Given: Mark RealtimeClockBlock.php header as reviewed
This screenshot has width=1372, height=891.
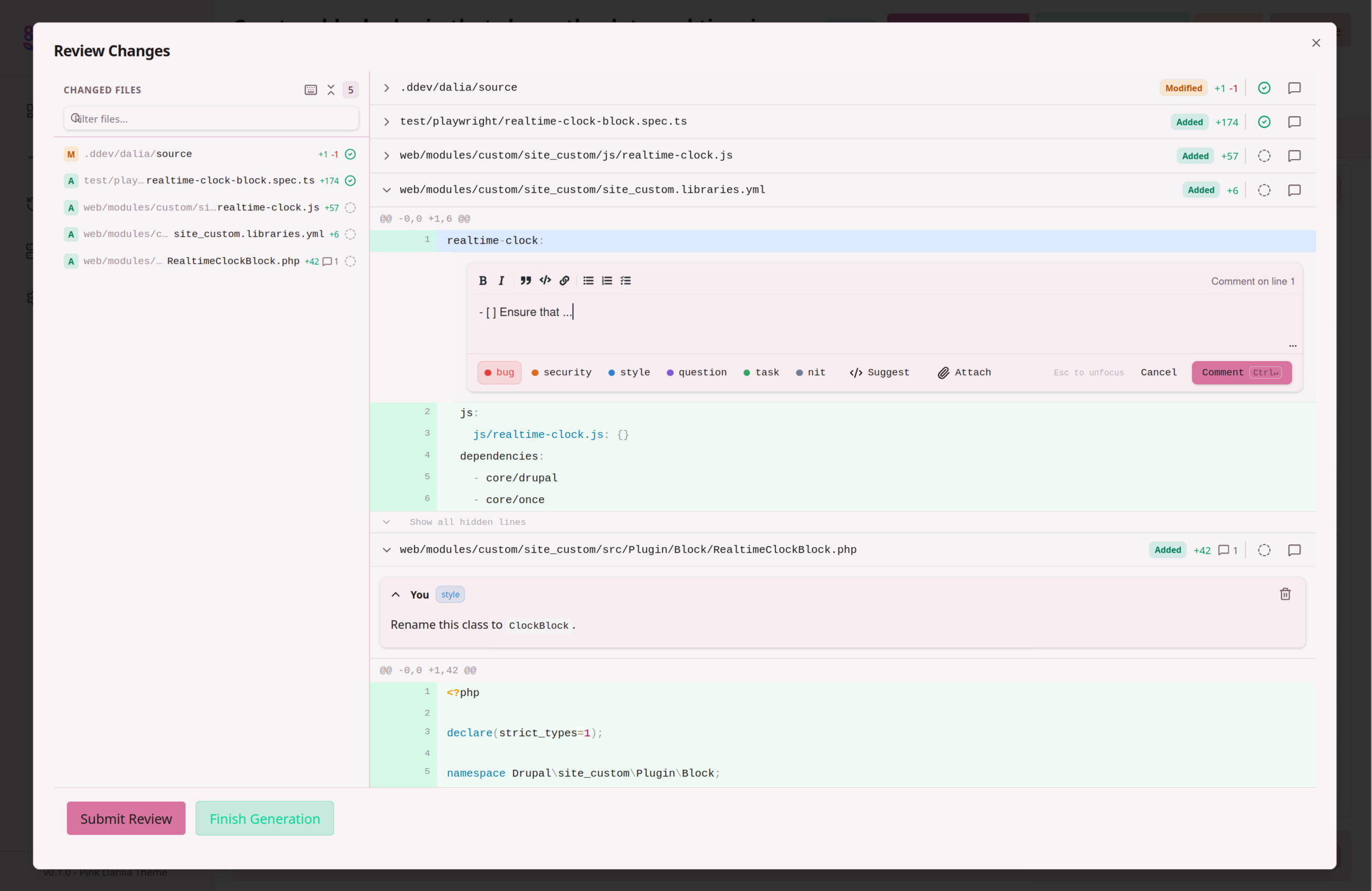Looking at the screenshot, I should pyautogui.click(x=1263, y=550).
